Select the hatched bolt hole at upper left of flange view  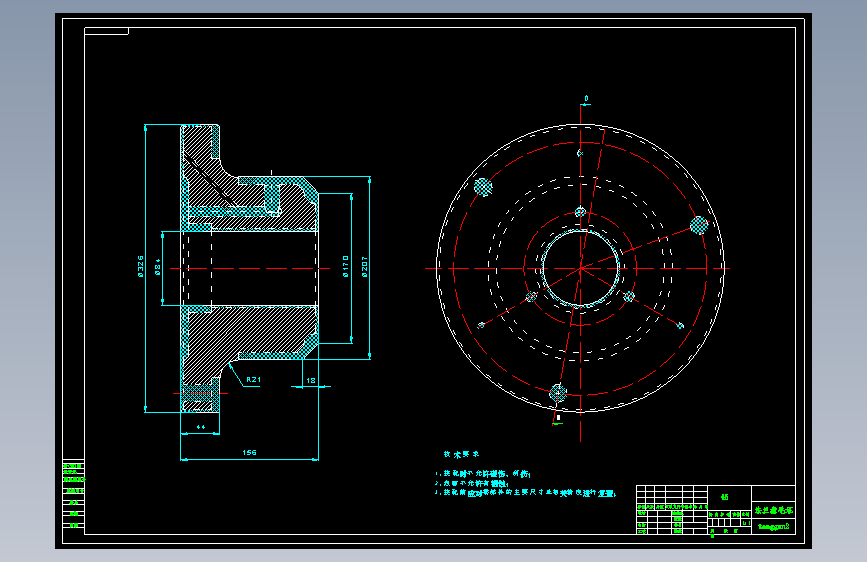483,187
